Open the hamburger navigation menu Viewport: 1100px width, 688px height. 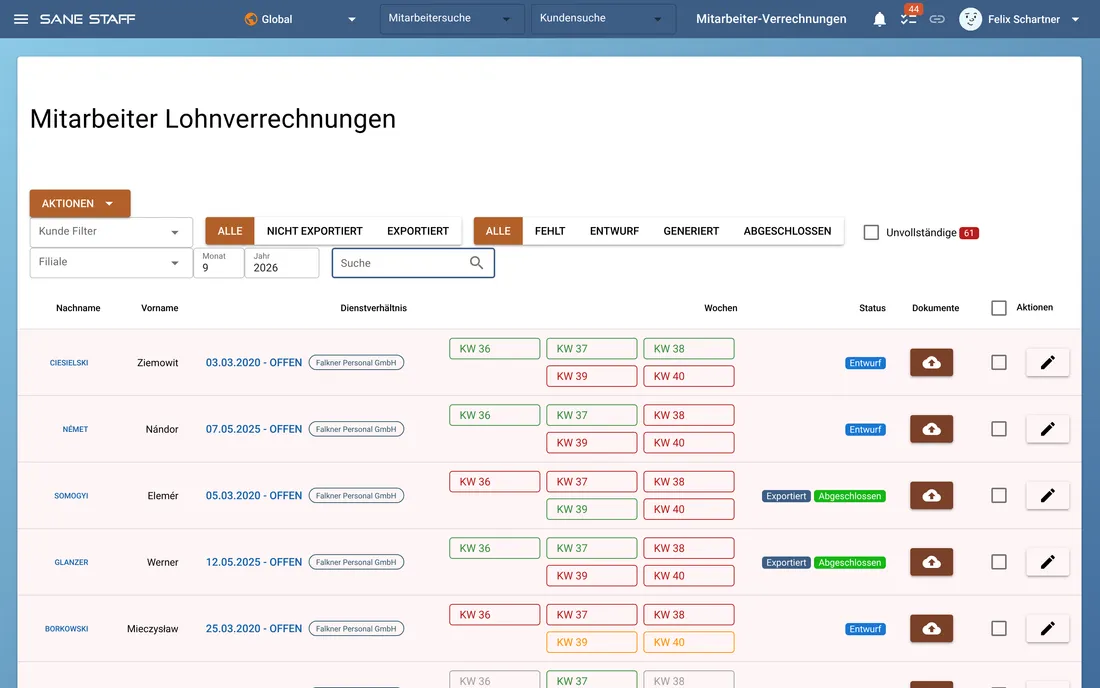pos(21,19)
